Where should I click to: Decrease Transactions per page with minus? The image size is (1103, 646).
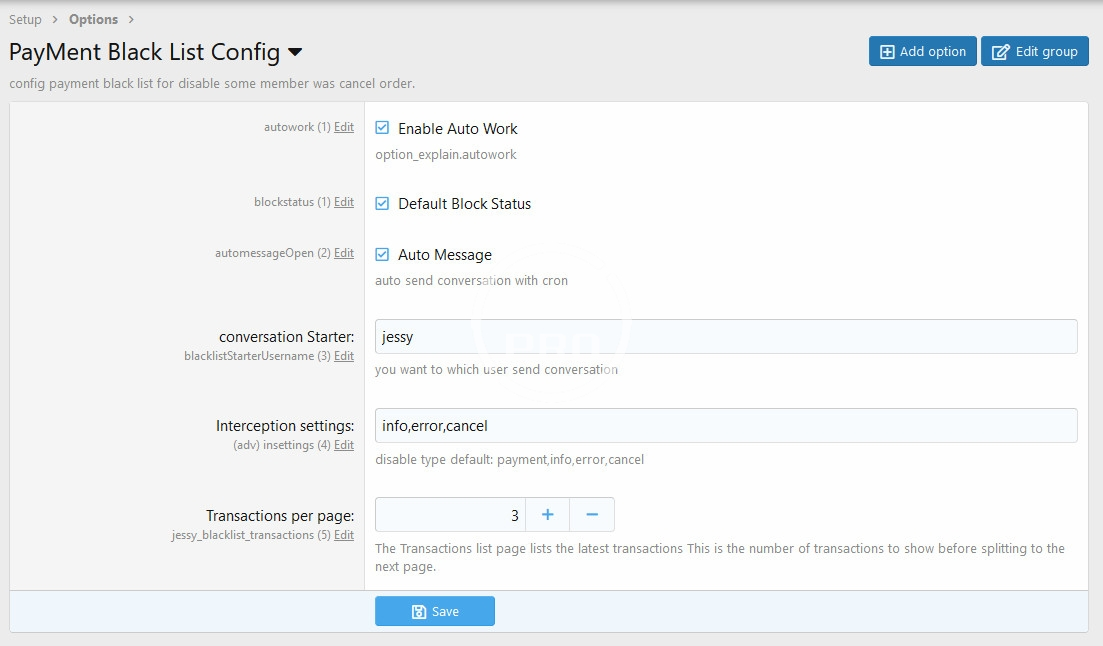click(x=592, y=515)
